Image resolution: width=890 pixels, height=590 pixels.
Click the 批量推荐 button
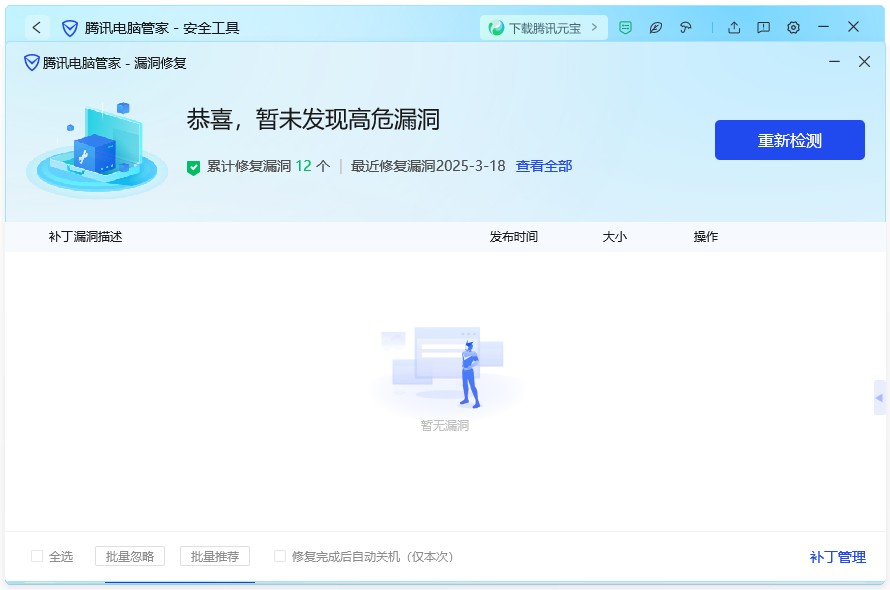pyautogui.click(x=215, y=556)
